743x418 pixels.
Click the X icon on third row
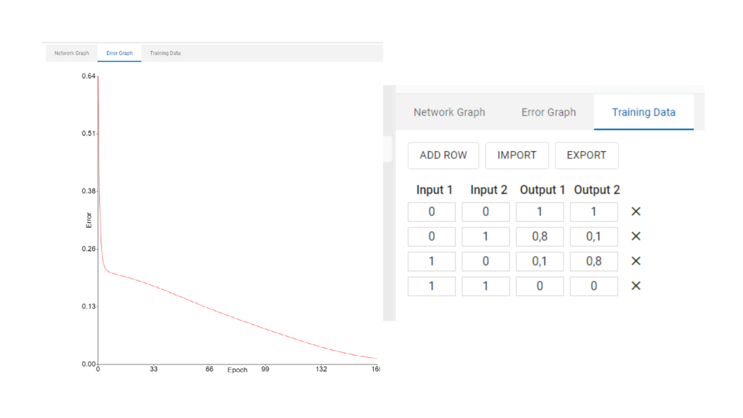coord(636,261)
